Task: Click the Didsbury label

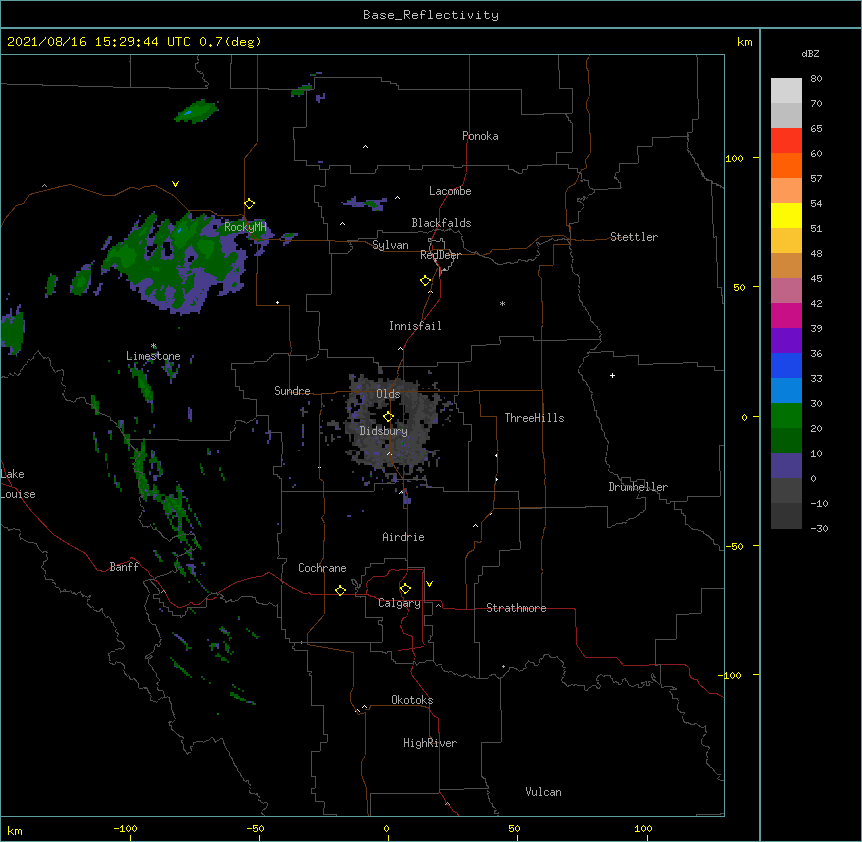Action: pos(384,431)
